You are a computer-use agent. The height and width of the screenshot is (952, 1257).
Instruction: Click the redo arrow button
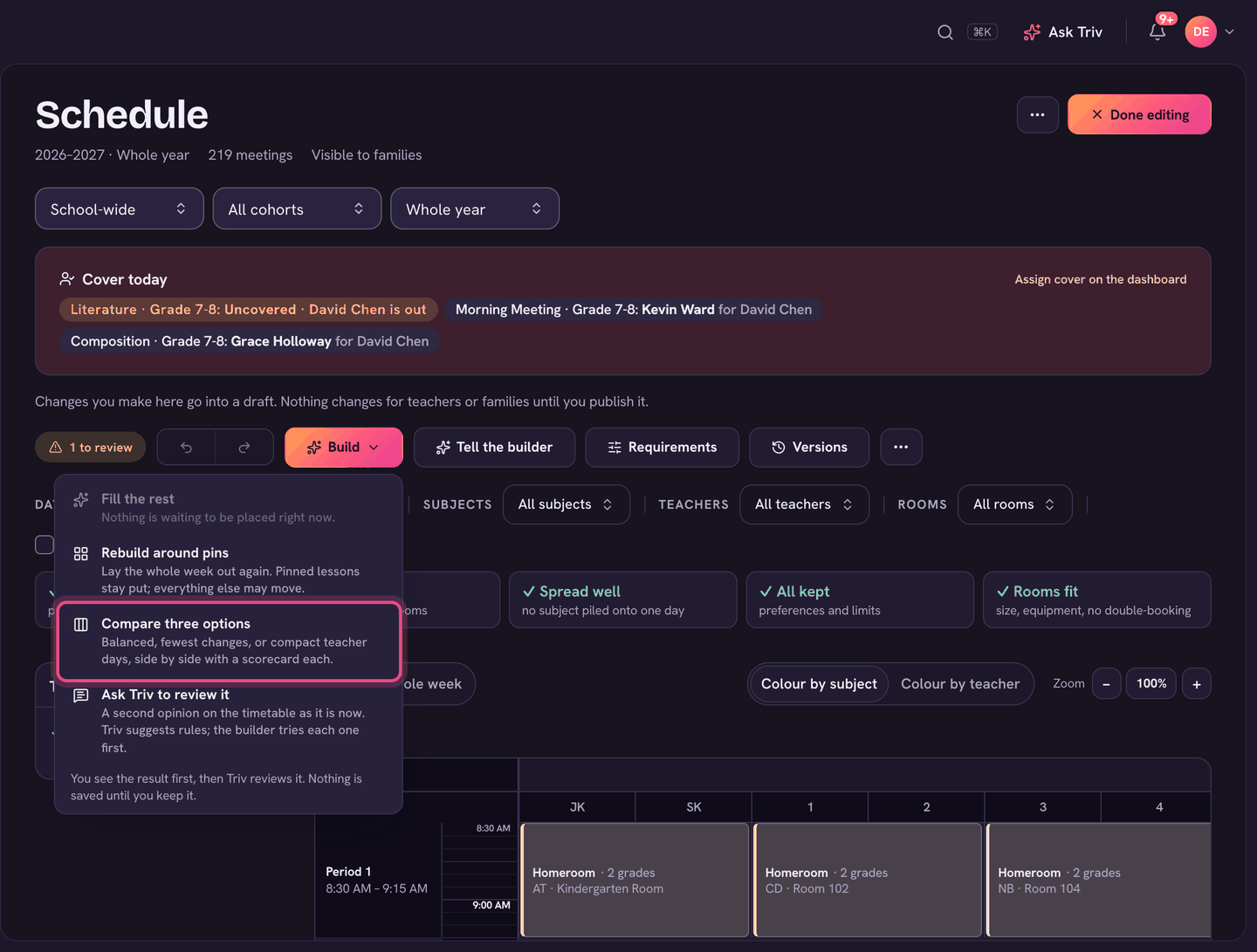(244, 448)
